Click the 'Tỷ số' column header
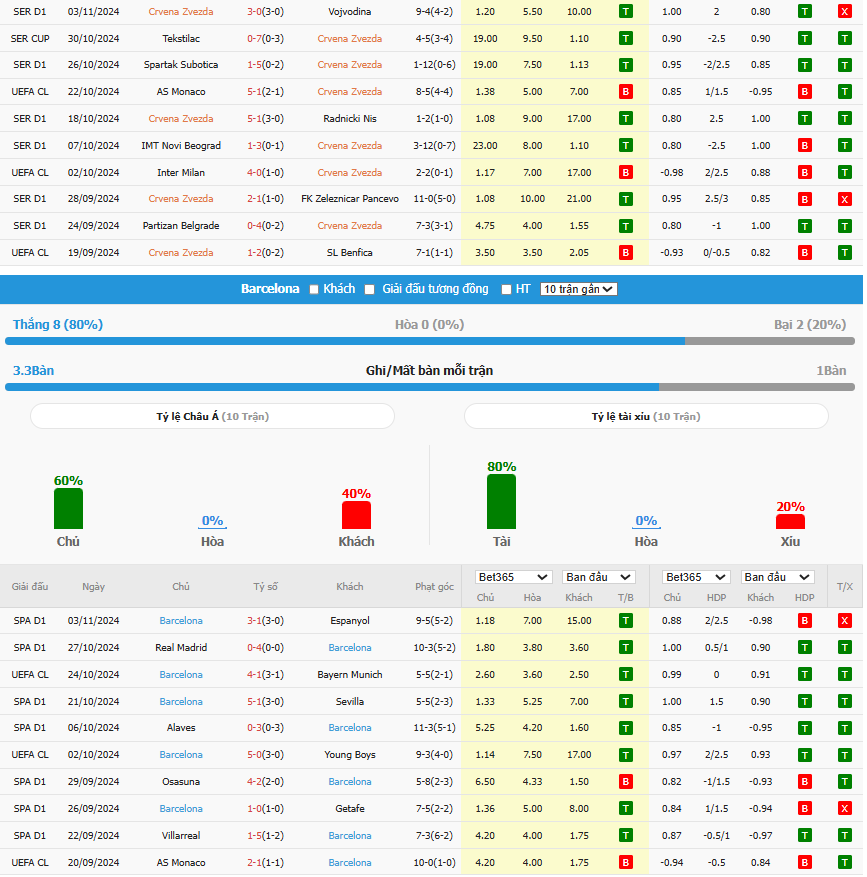The width and height of the screenshot is (867, 877). (x=265, y=587)
